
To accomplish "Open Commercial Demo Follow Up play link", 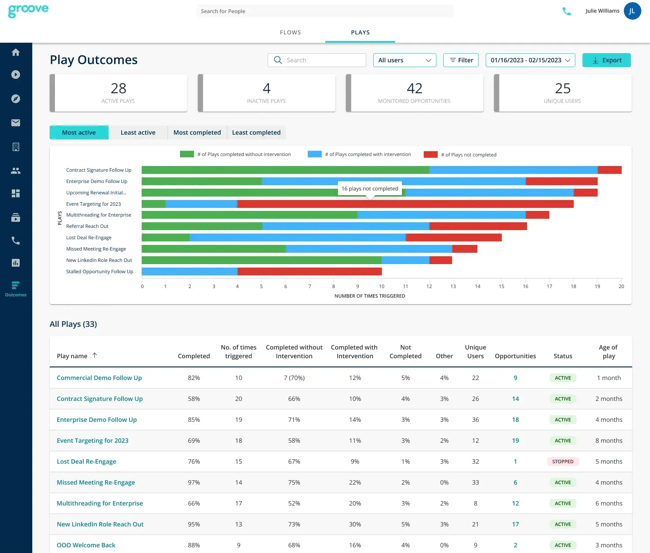I will (x=99, y=378).
